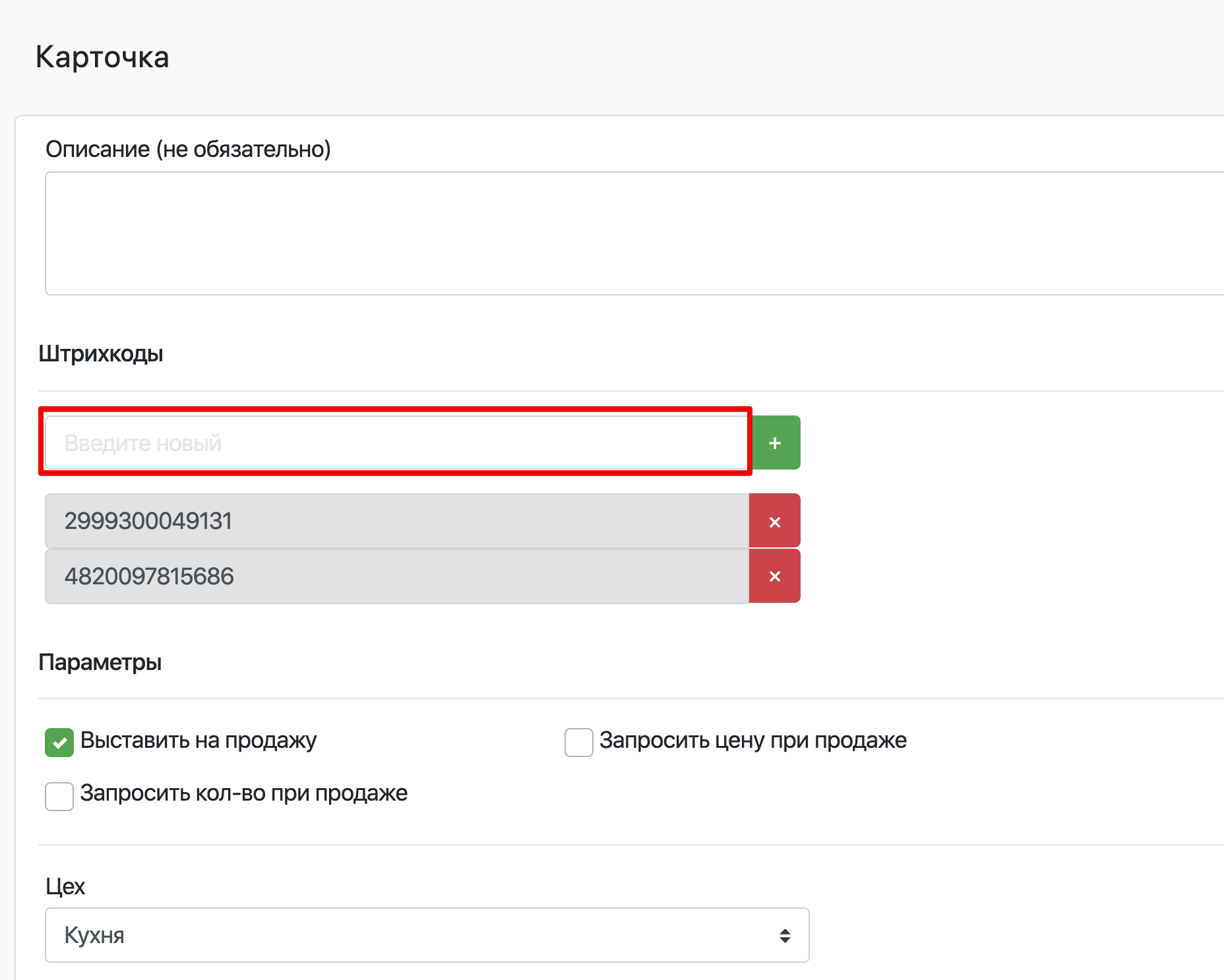Select the 4820097815686 barcode field
Viewport: 1224px width, 980px height.
click(396, 576)
